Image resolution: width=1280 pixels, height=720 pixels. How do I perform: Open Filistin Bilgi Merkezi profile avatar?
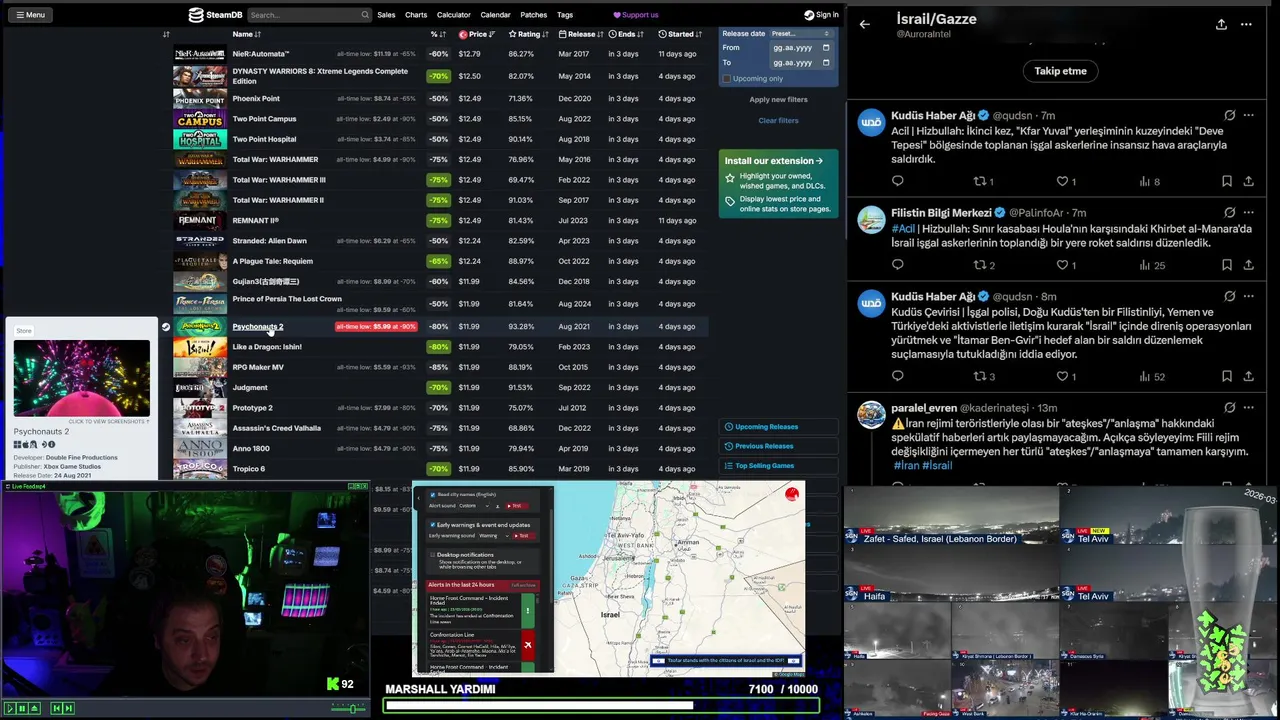(871, 220)
